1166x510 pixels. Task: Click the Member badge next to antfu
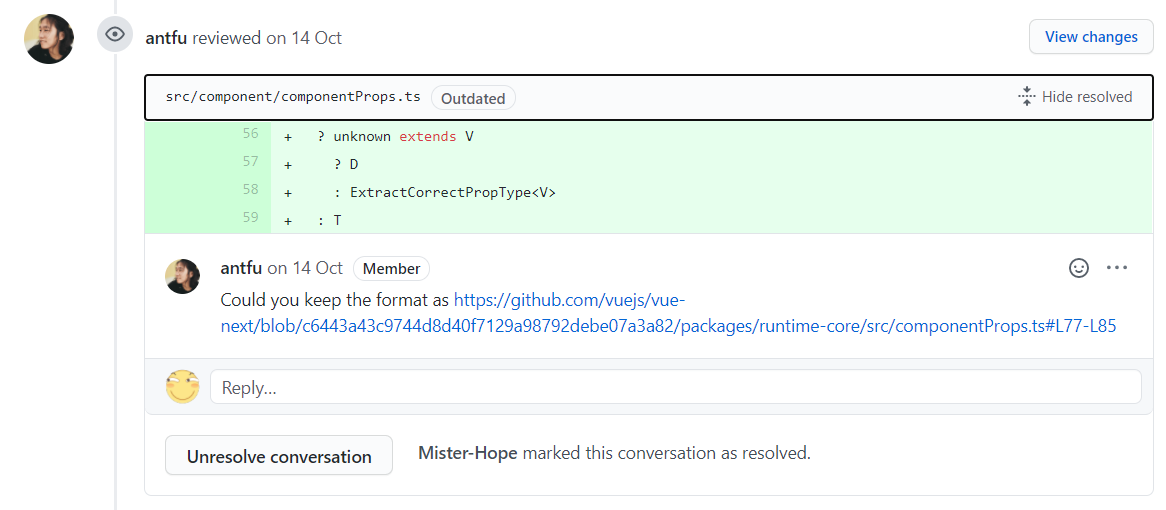point(391,268)
